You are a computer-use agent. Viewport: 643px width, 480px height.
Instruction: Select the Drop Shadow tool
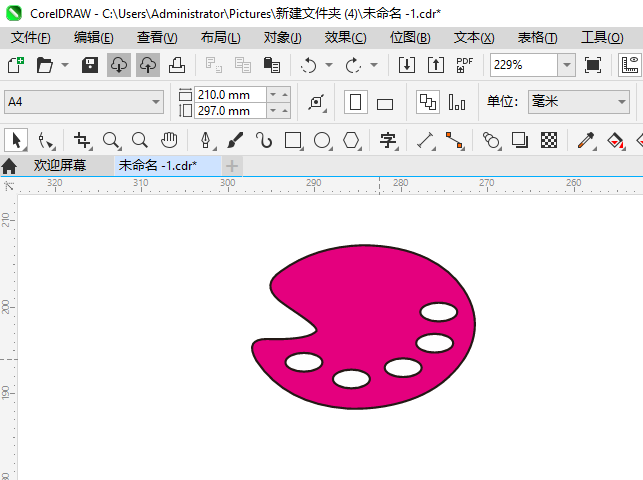click(x=520, y=140)
